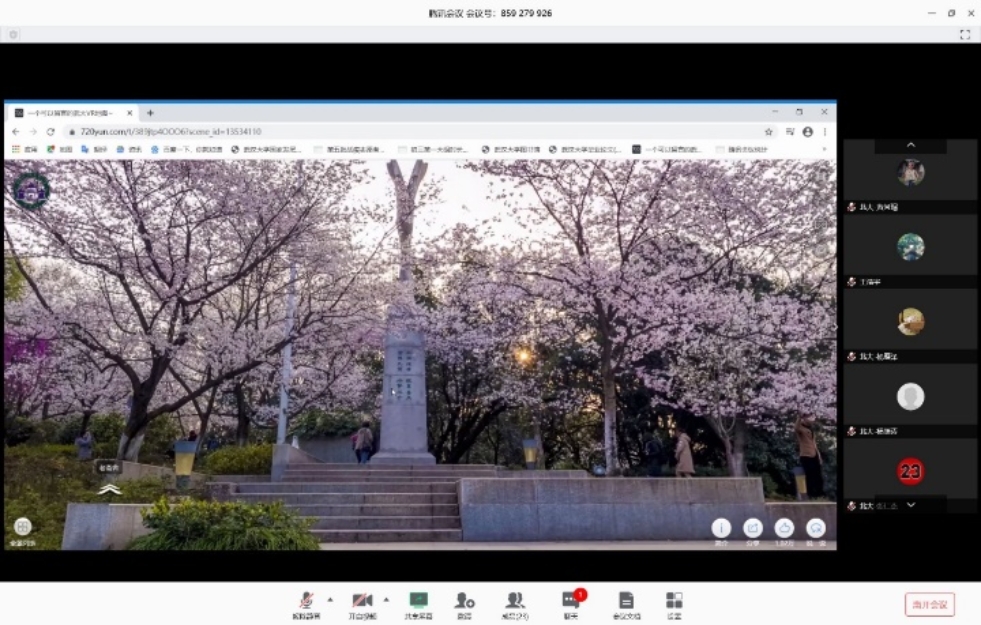Click the panorama info icon

(721, 528)
